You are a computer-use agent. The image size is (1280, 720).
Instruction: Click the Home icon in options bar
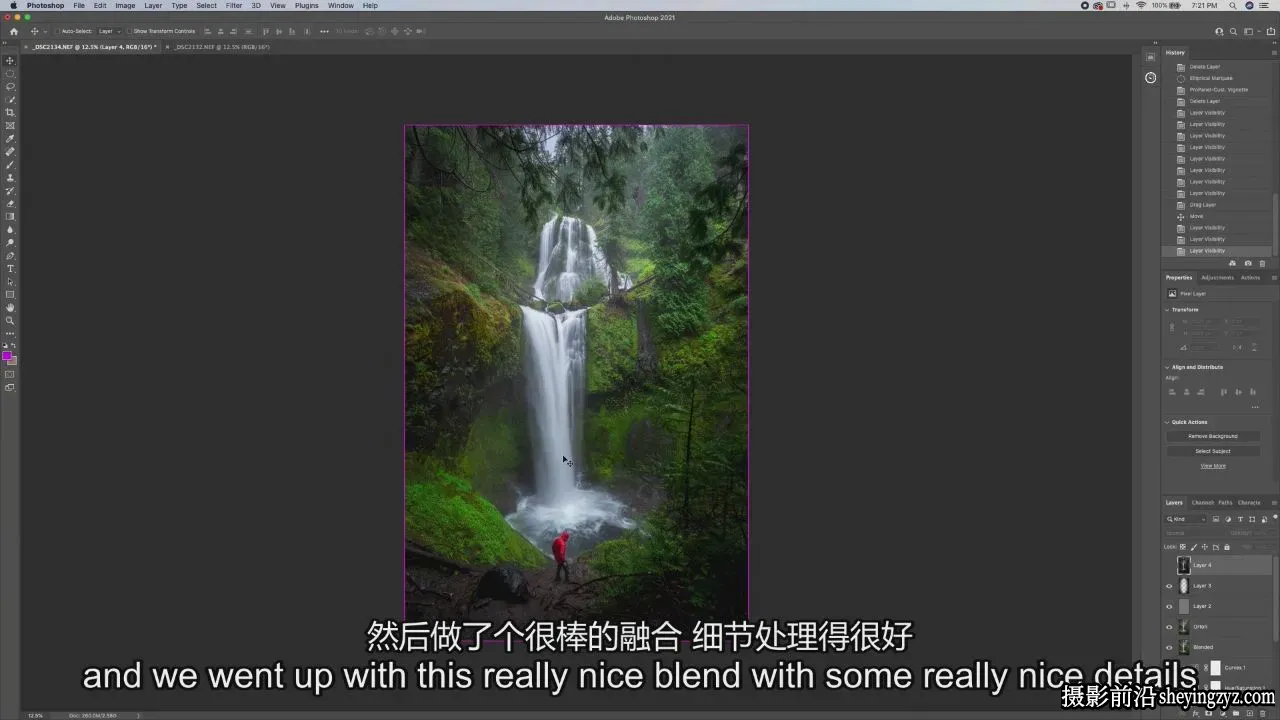14,31
